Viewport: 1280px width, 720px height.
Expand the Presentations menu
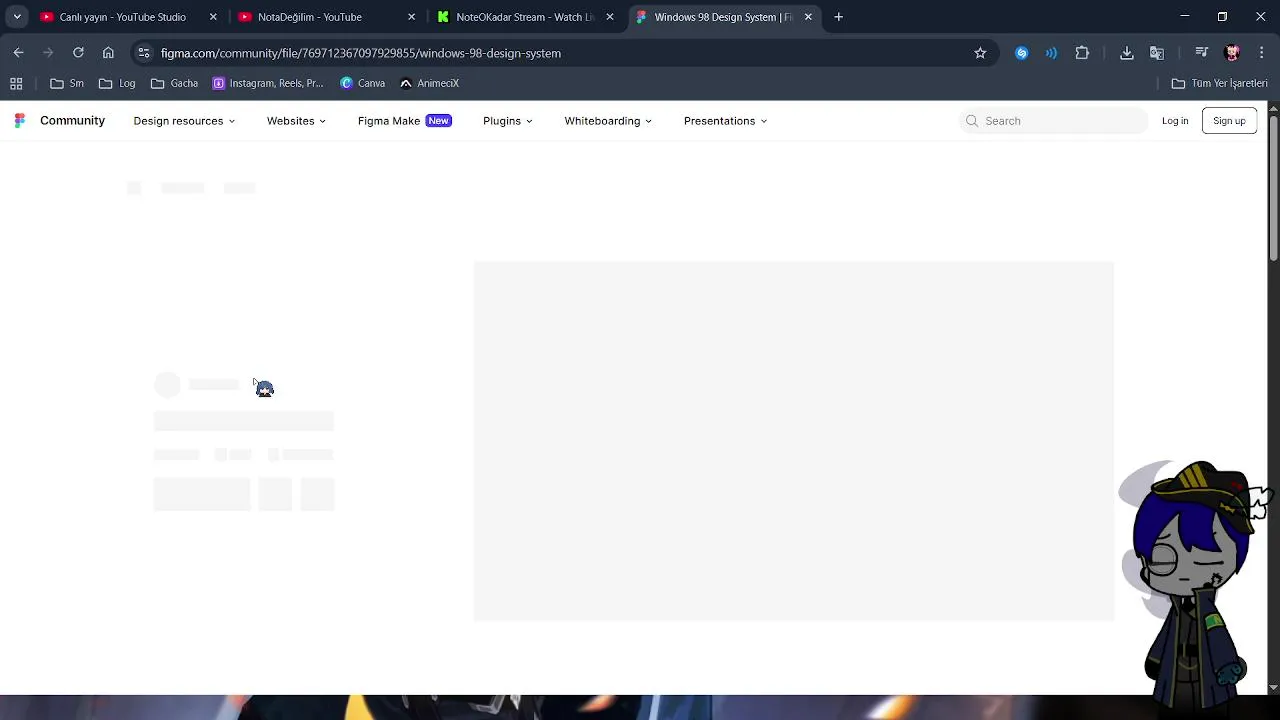pyautogui.click(x=725, y=121)
